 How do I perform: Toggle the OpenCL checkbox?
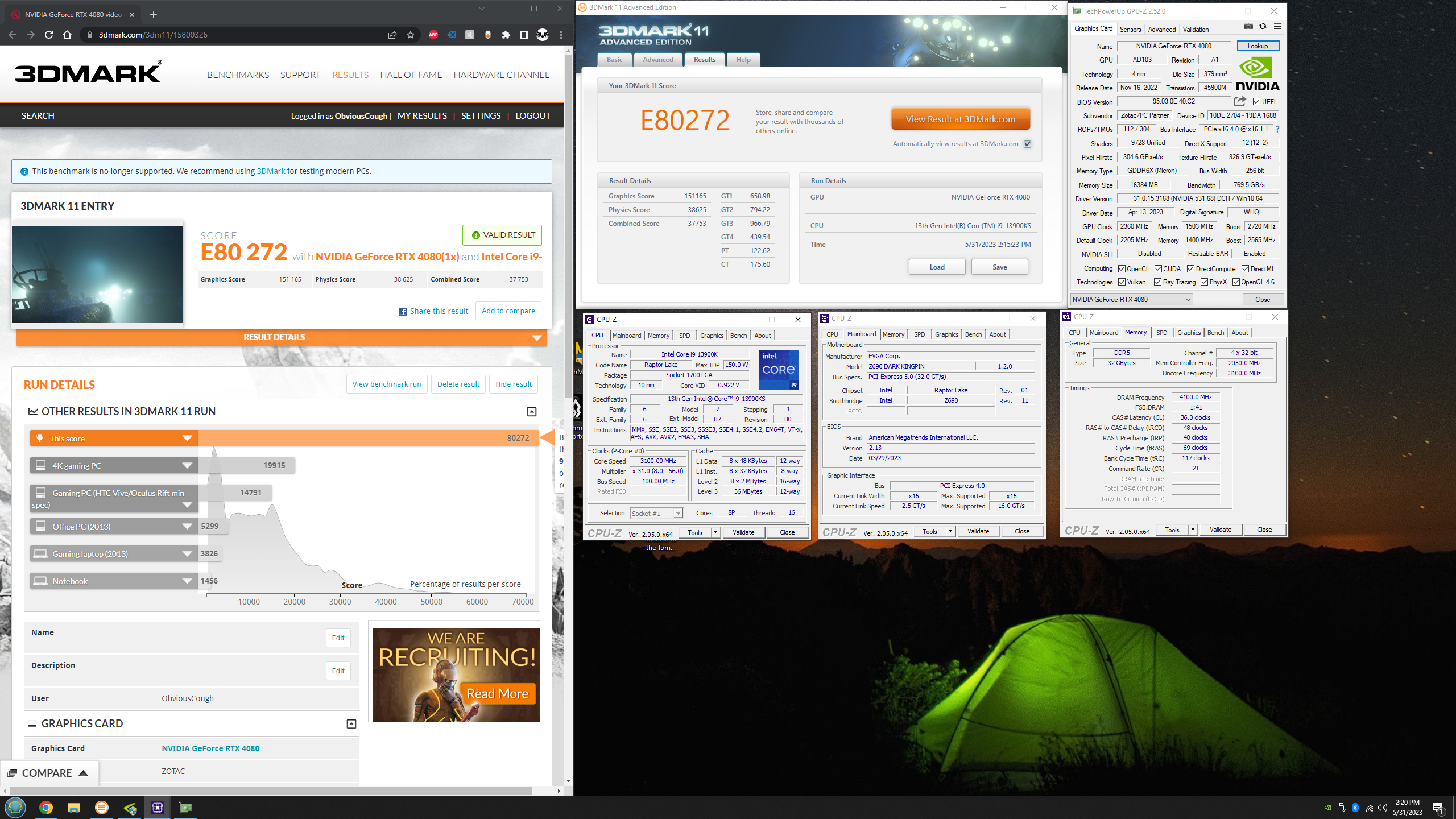pos(1122,269)
